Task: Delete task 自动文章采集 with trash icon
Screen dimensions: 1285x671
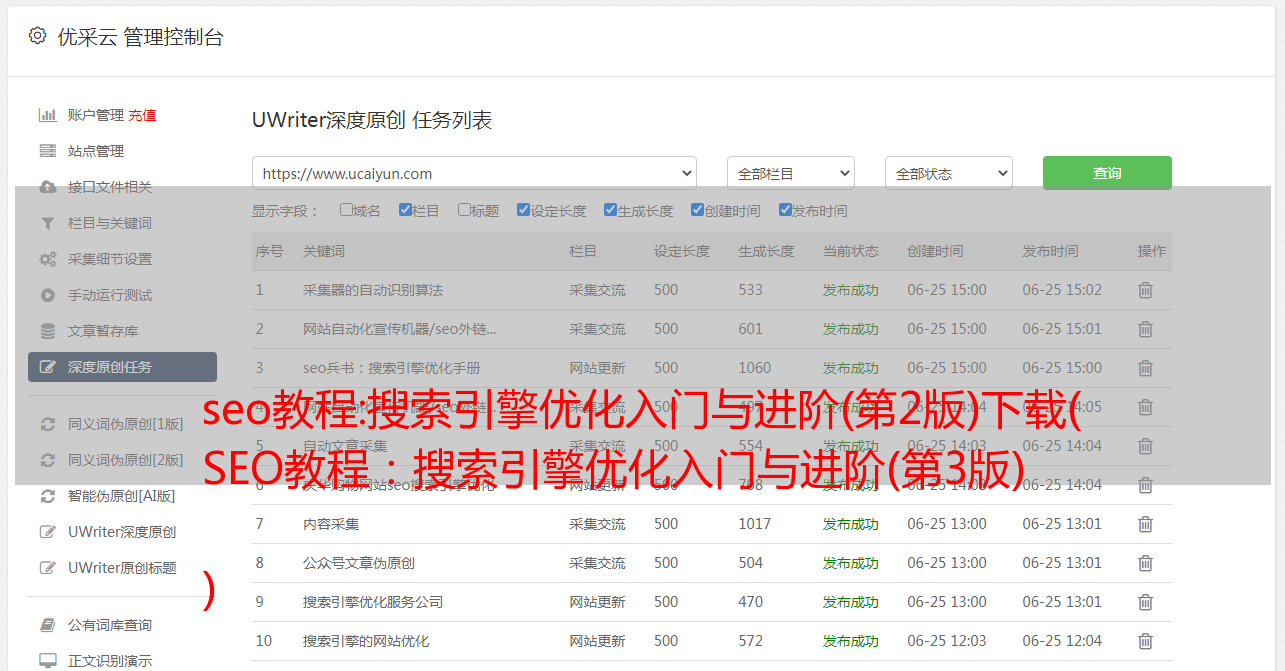Action: (x=1145, y=446)
